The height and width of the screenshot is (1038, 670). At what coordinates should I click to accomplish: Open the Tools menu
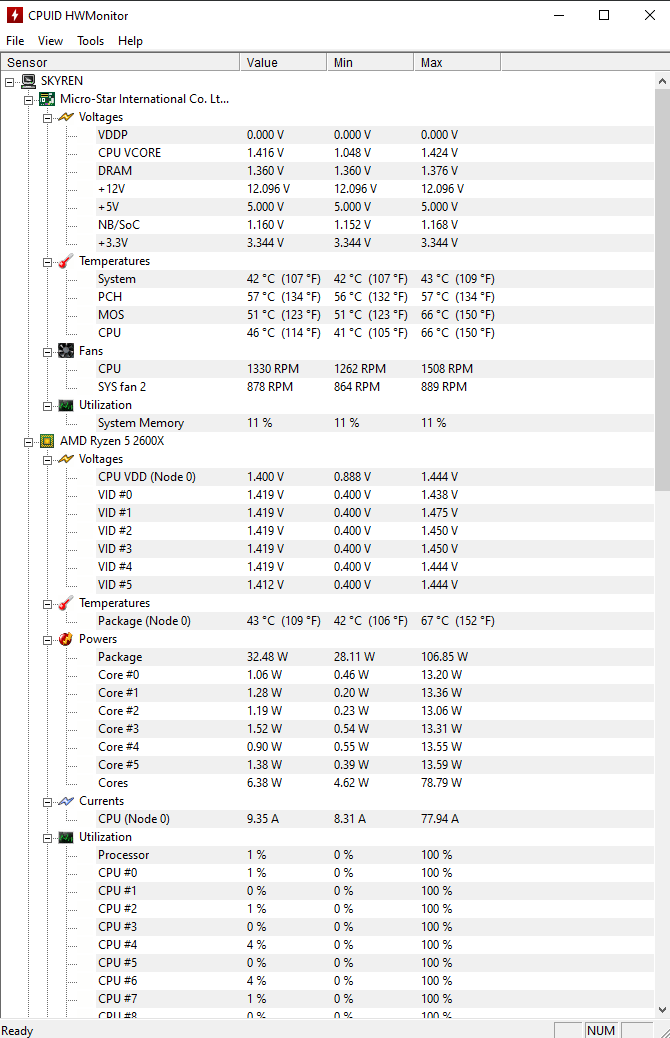tap(91, 41)
